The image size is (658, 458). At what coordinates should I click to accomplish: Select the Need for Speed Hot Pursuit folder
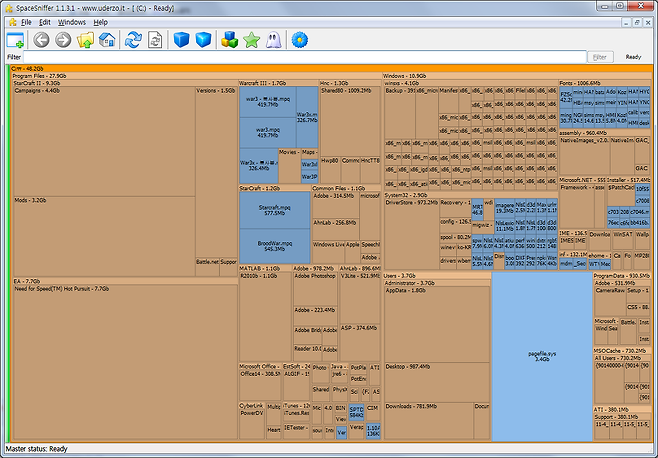click(125, 363)
